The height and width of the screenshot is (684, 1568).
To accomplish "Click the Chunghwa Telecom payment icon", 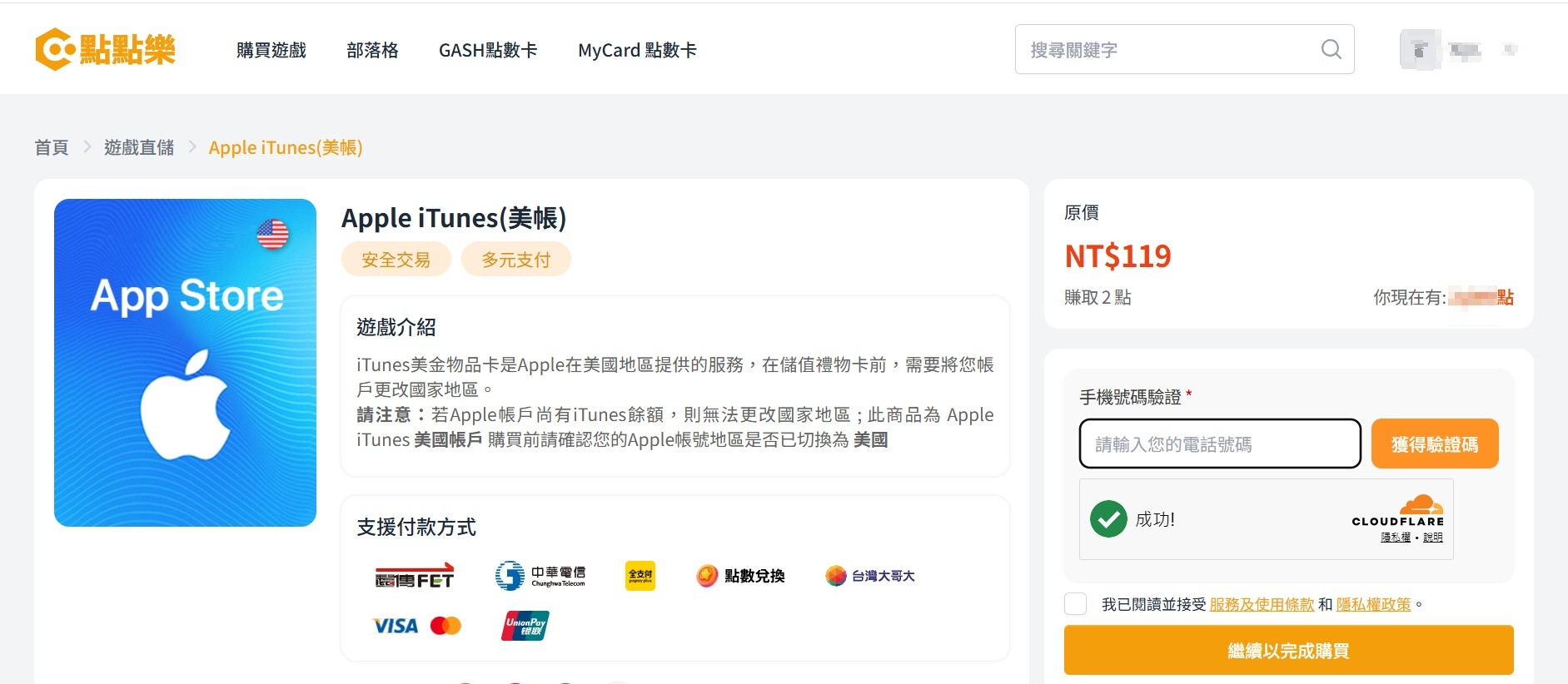I will pos(540,576).
